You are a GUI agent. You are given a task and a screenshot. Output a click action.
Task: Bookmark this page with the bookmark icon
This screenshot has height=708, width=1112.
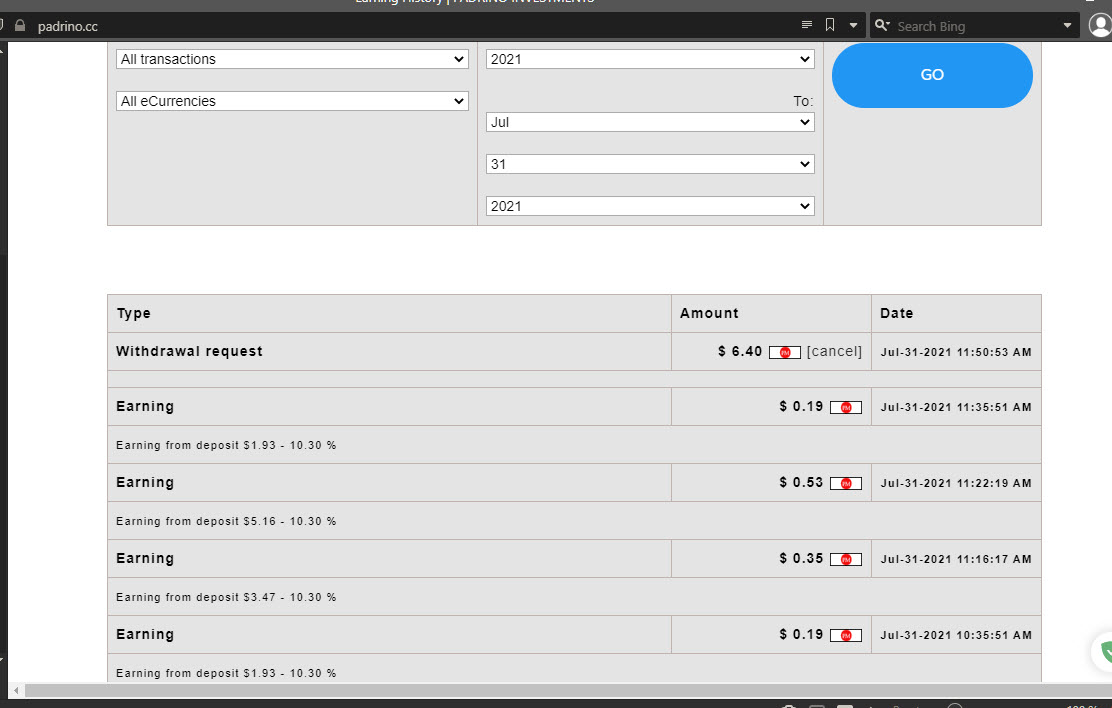click(830, 26)
